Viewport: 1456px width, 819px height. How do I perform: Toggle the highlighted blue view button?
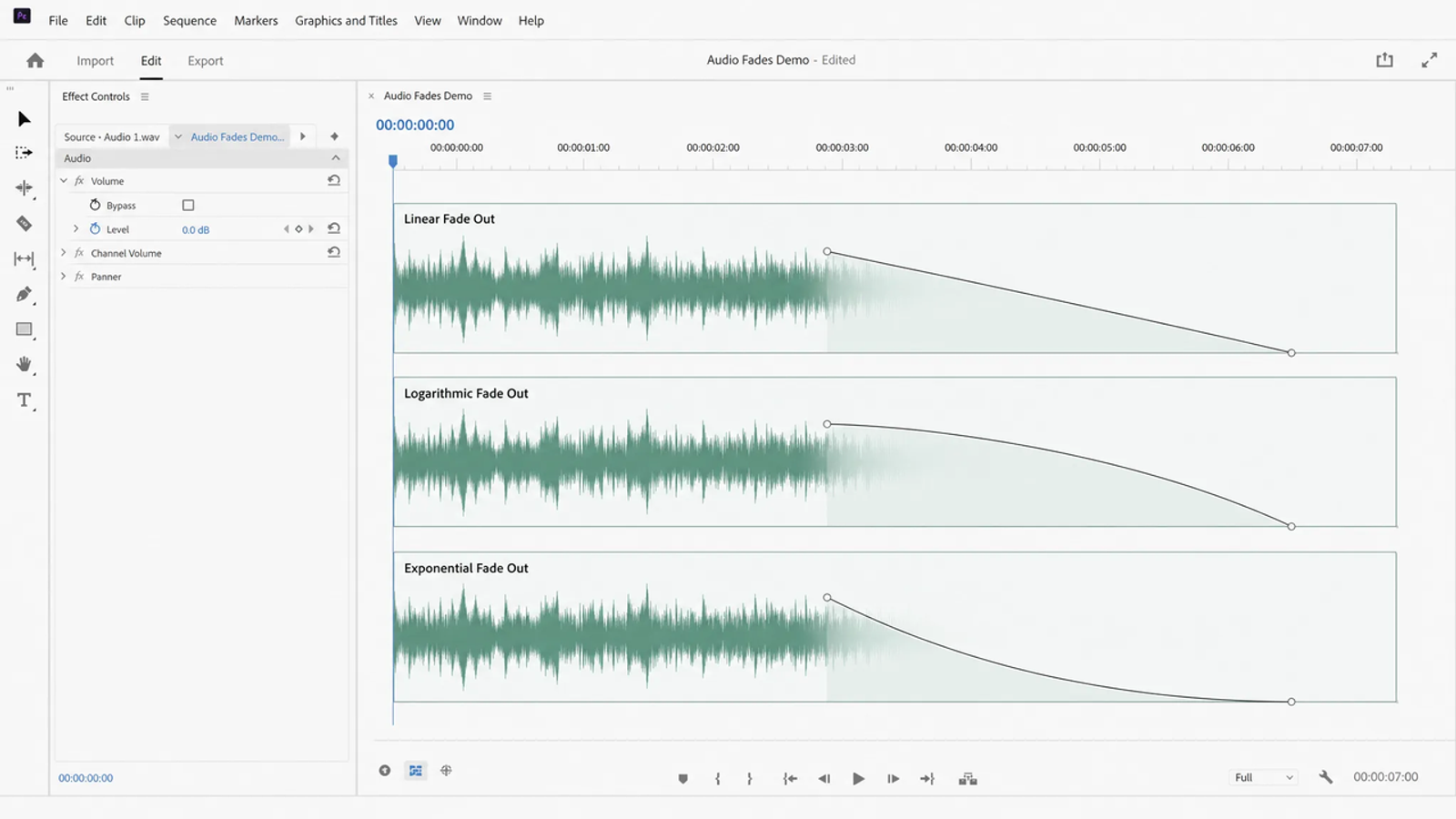click(x=416, y=771)
